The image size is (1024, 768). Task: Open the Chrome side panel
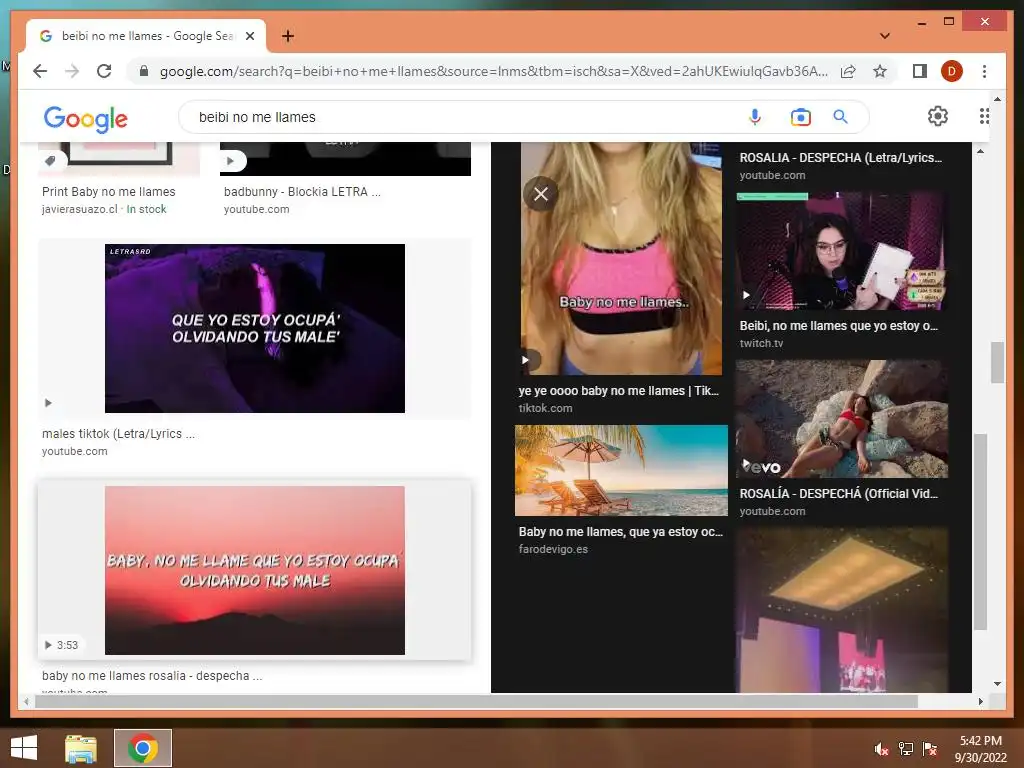920,71
